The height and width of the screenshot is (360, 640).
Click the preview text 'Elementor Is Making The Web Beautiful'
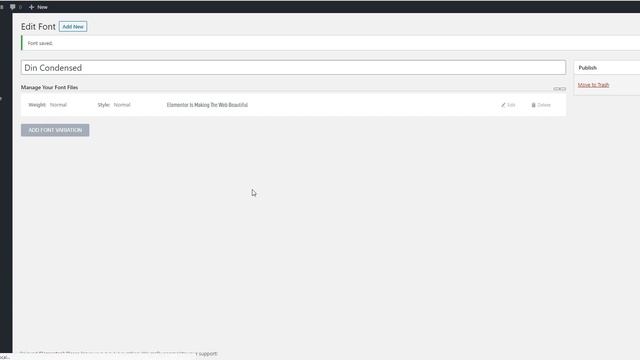click(x=207, y=105)
